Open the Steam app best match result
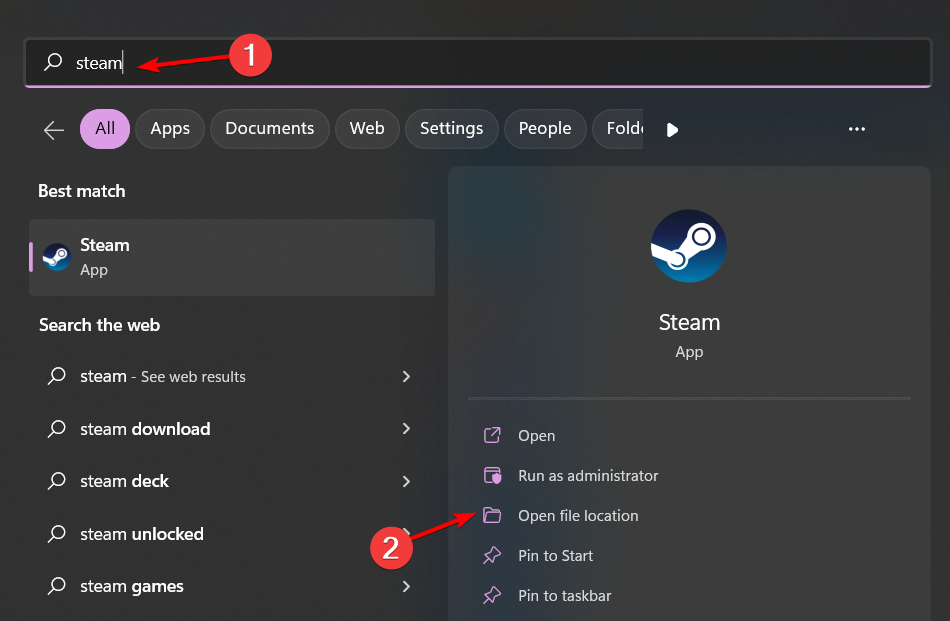 pyautogui.click(x=232, y=257)
